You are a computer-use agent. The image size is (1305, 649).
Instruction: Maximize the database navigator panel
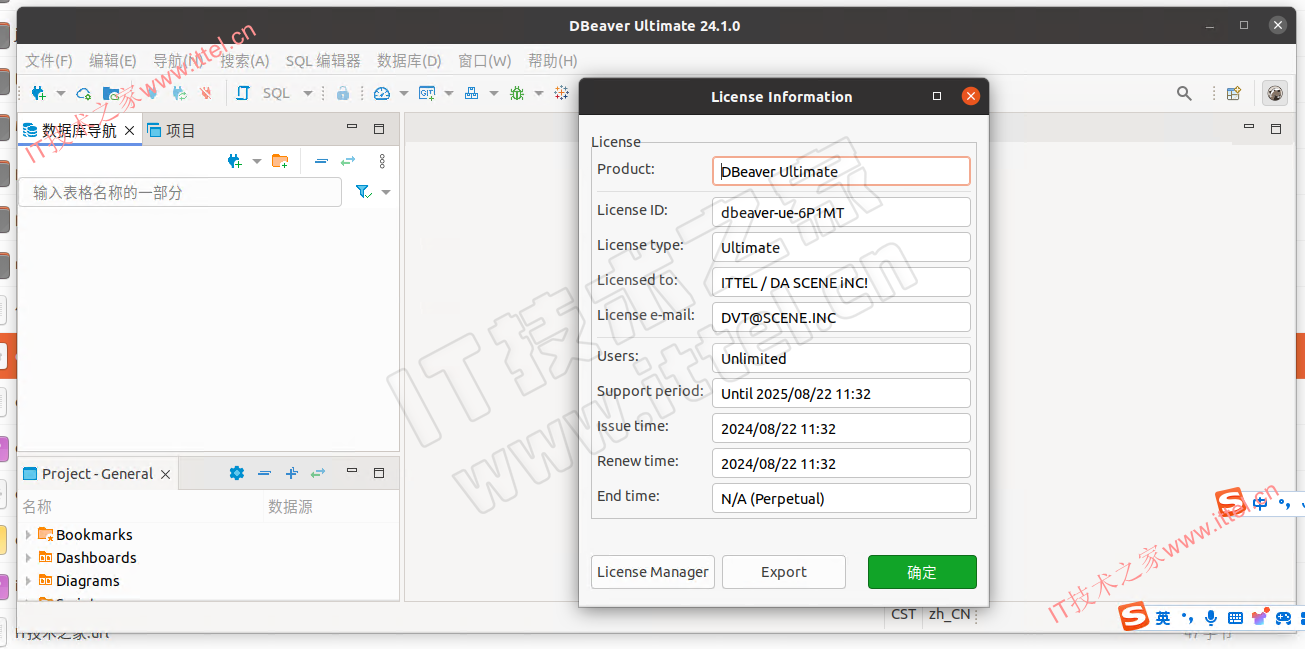coord(379,128)
